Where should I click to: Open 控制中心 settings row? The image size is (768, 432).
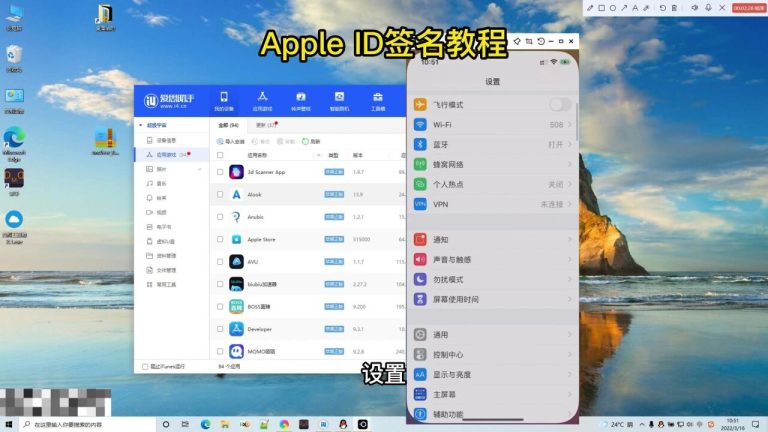coord(493,355)
